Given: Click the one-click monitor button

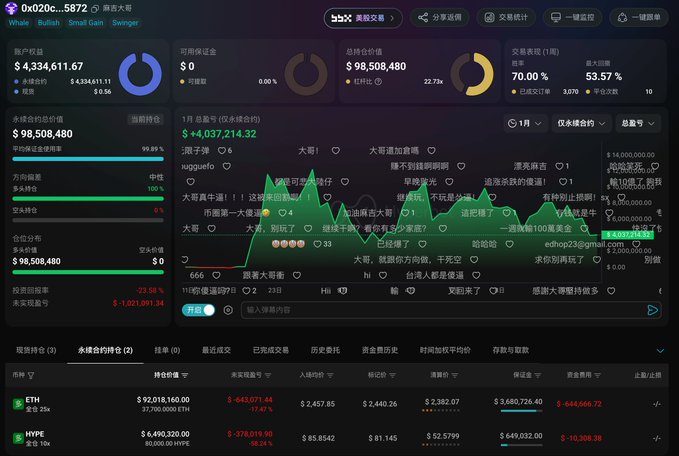Looking at the screenshot, I should [572, 17].
